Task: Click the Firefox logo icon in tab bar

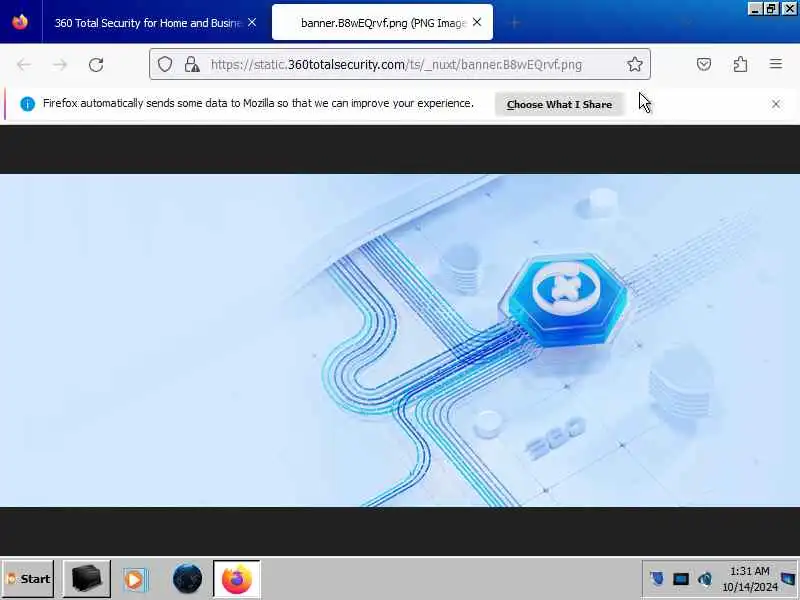Action: (20, 22)
